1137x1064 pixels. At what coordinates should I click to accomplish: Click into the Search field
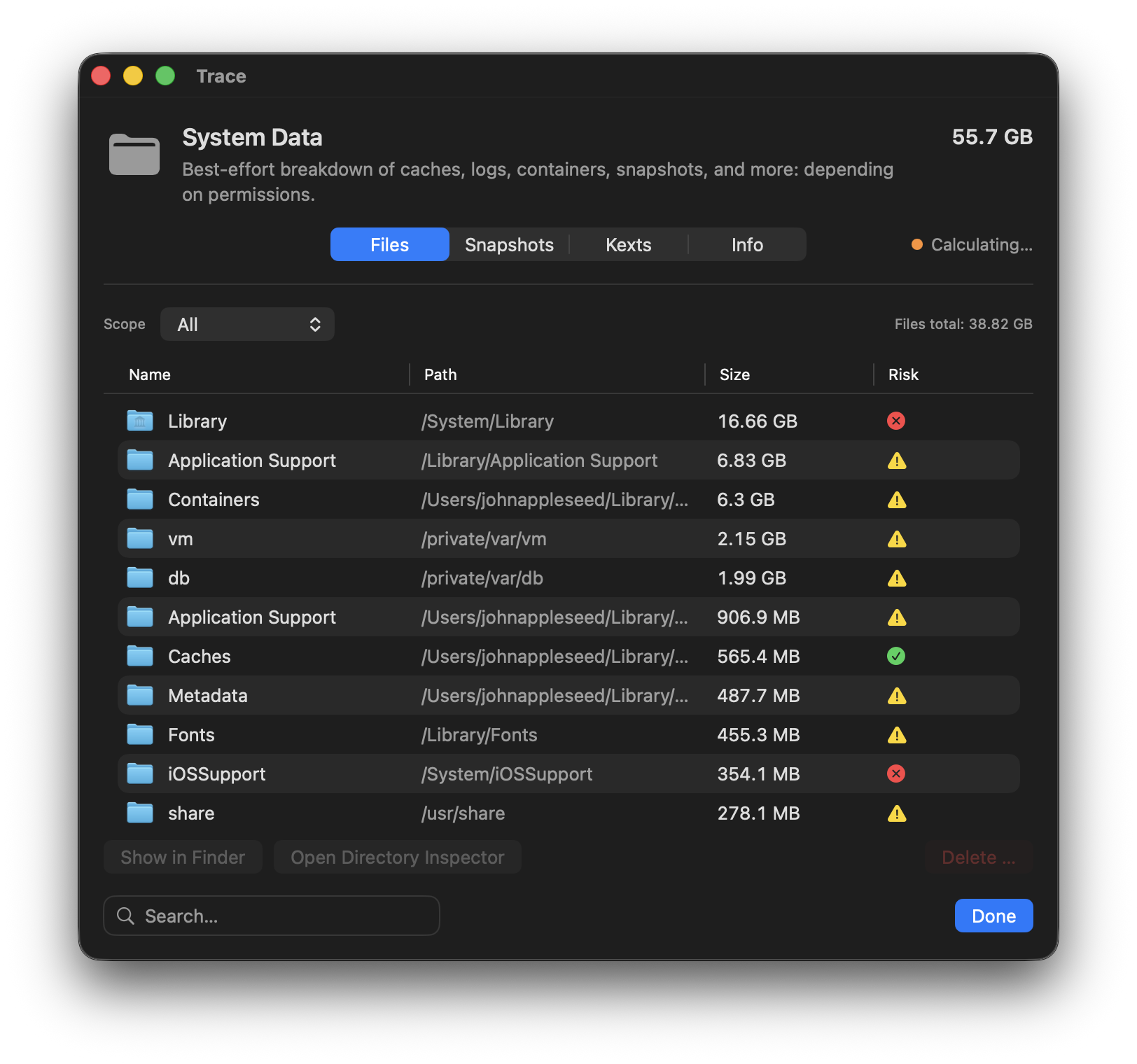click(280, 916)
